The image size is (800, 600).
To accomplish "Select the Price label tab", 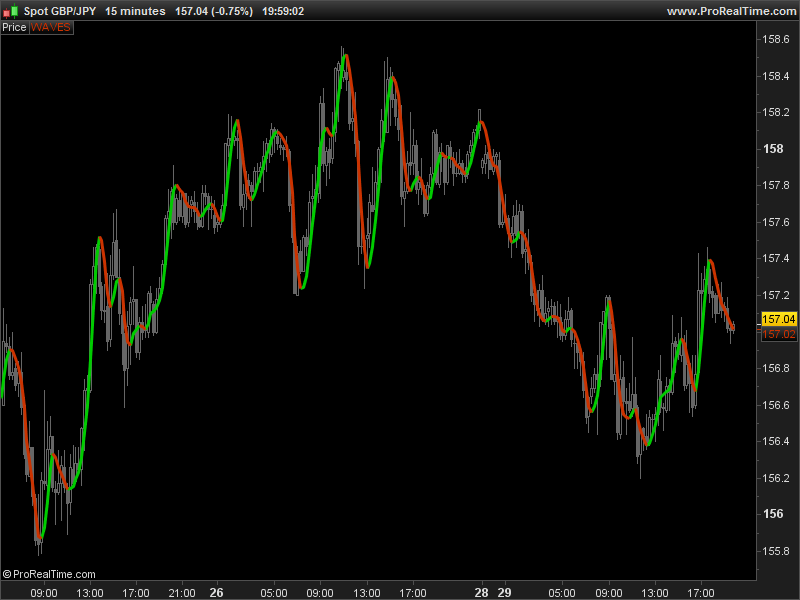I will tap(14, 28).
